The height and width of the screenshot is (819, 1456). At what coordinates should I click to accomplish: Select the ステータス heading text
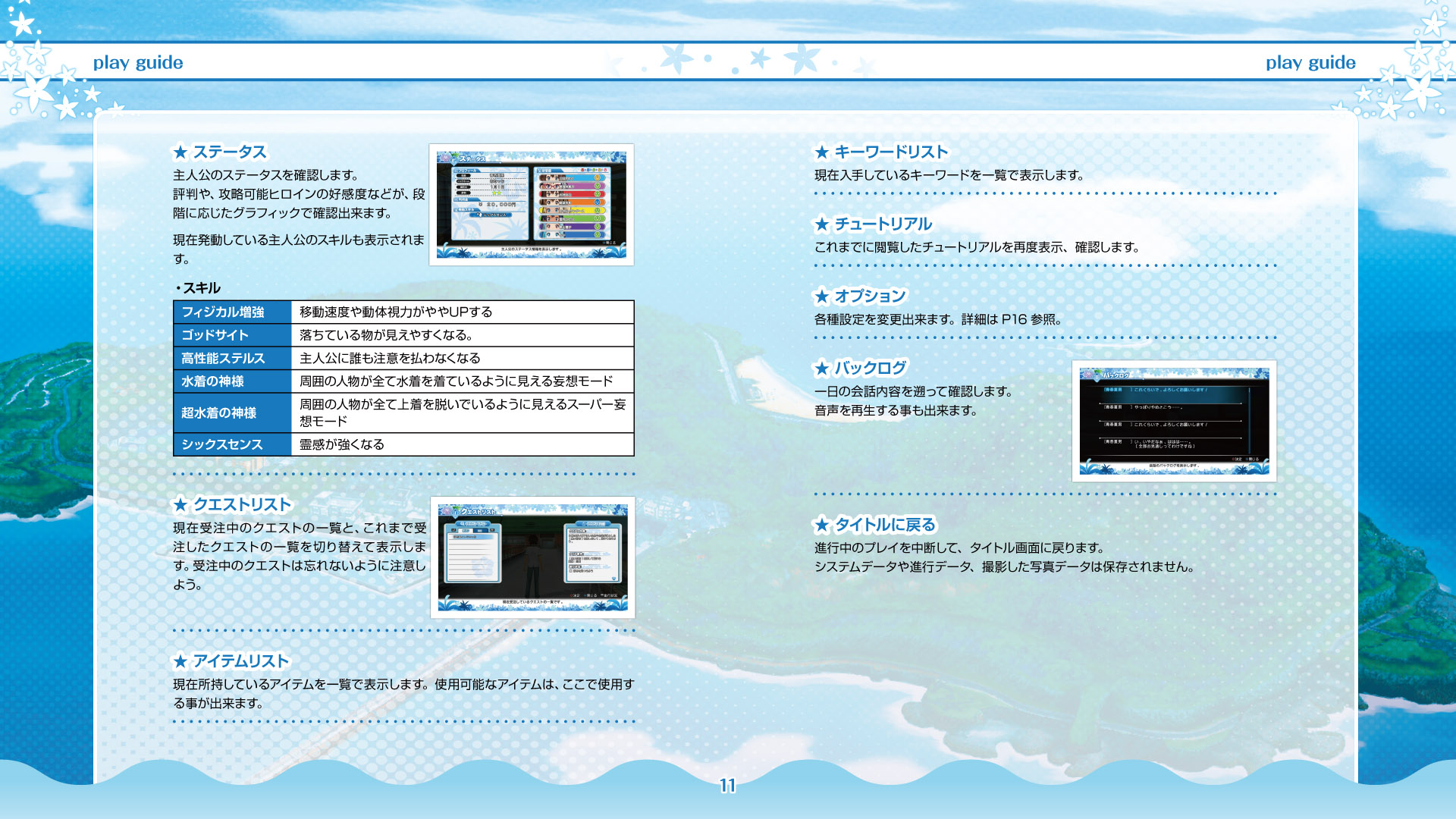(230, 152)
